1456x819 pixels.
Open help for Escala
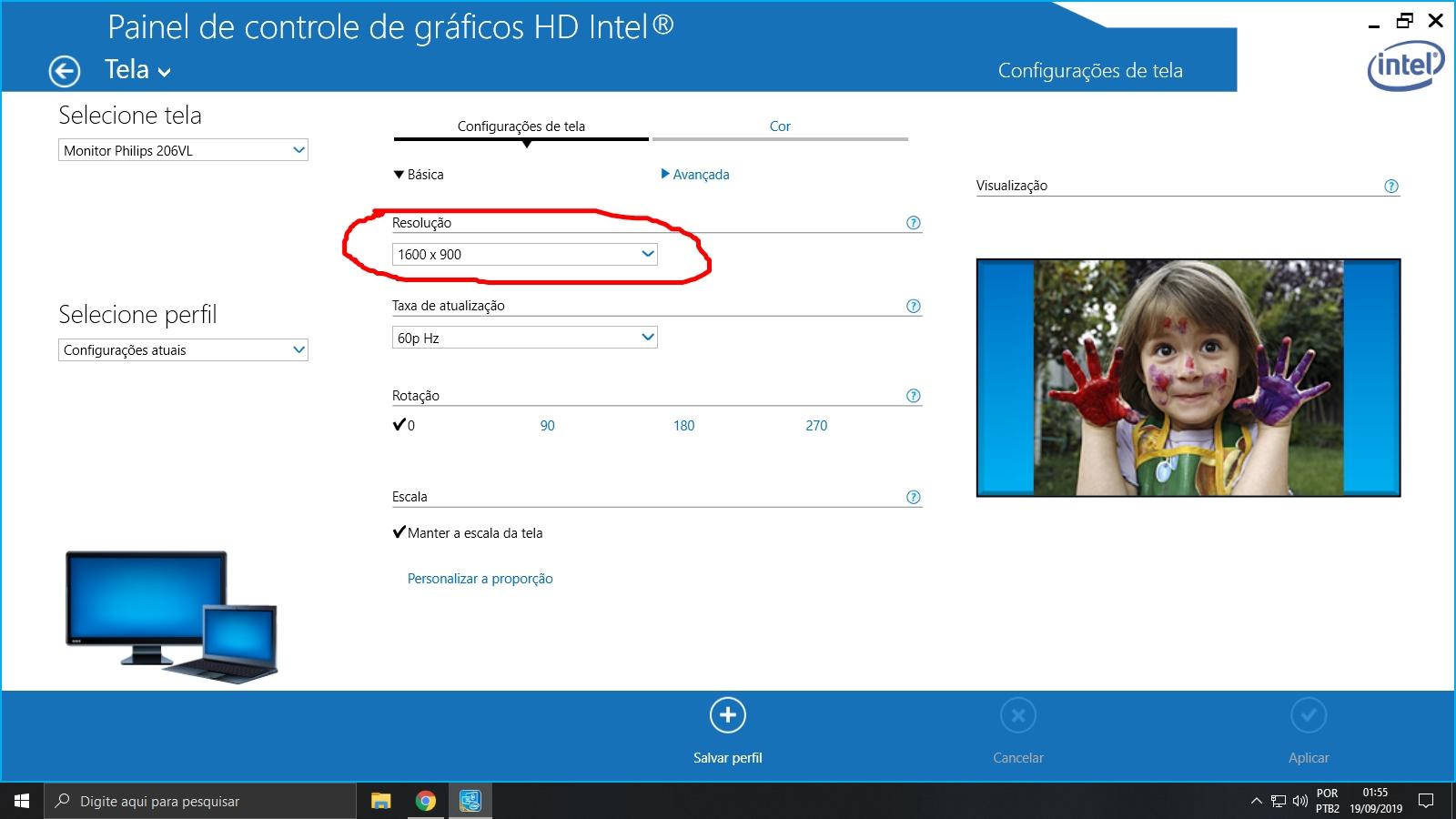point(914,497)
